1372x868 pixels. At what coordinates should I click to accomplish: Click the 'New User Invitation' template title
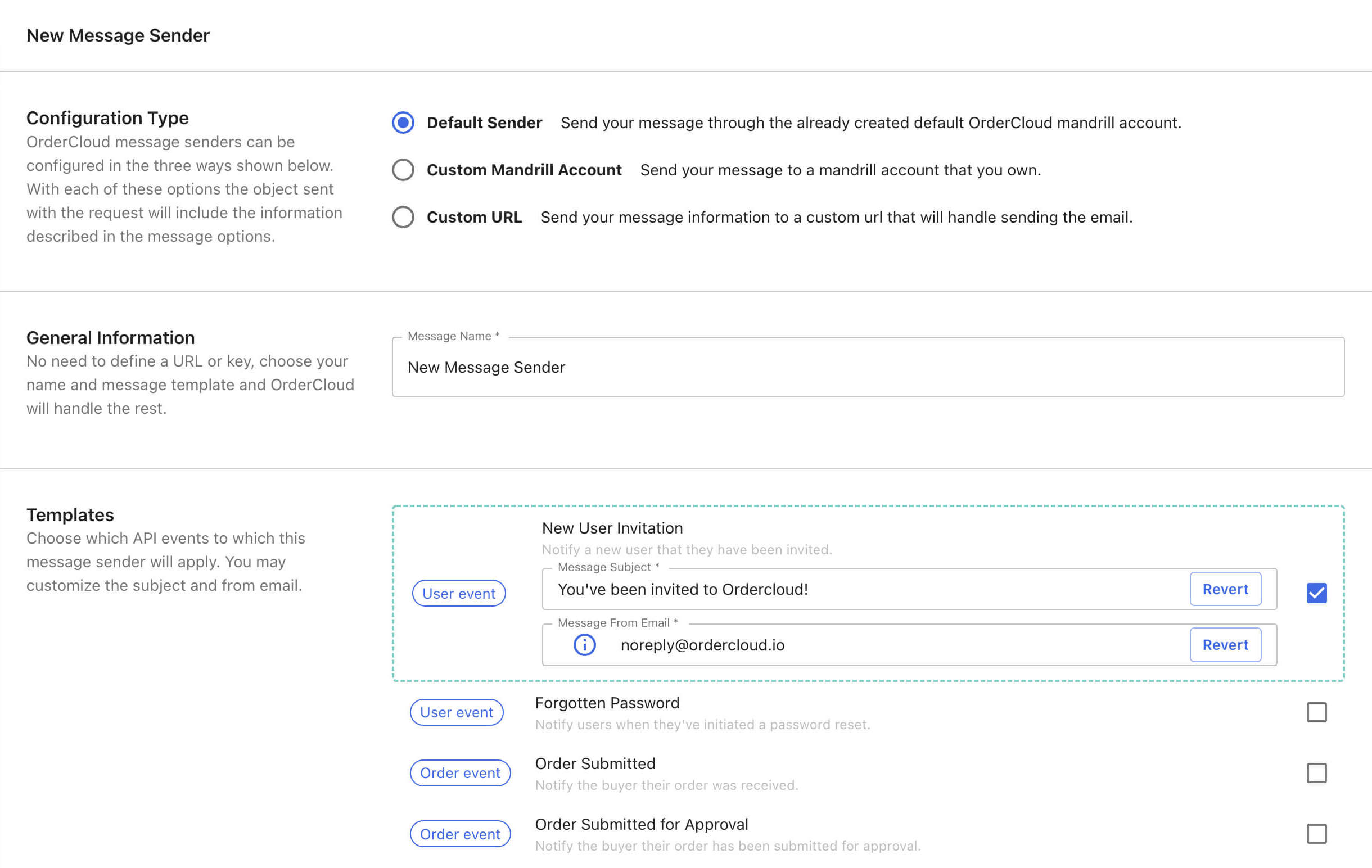pyautogui.click(x=612, y=528)
